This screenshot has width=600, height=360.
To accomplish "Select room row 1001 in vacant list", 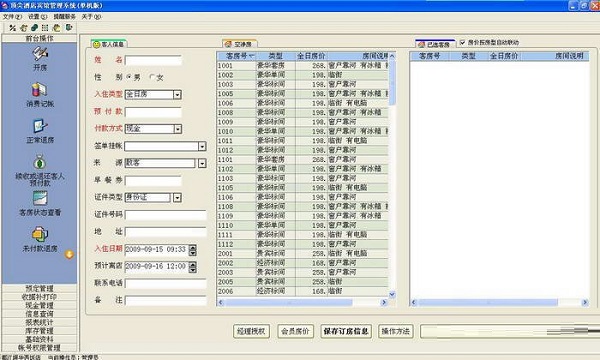I will point(302,65).
